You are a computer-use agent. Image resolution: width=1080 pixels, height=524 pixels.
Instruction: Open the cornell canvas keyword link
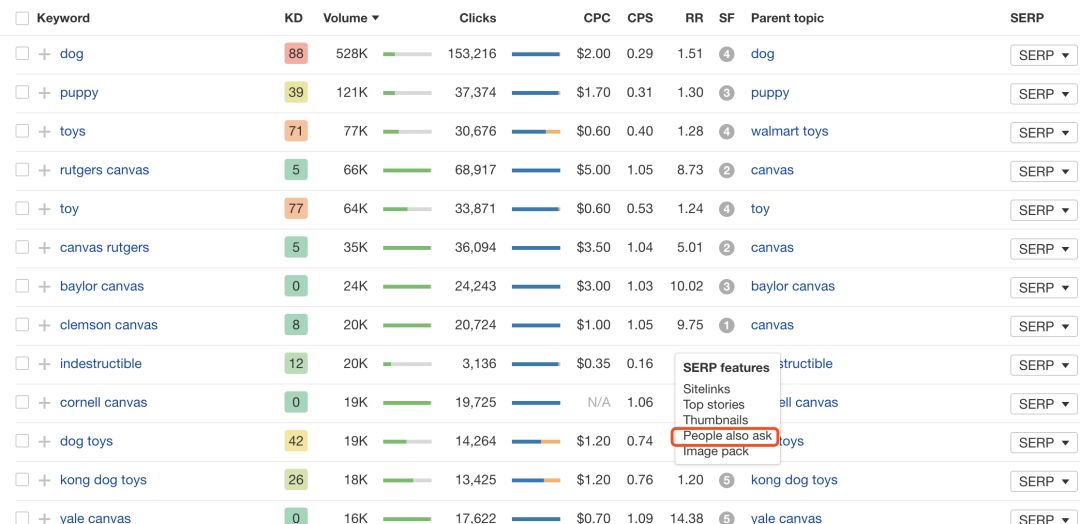point(103,402)
